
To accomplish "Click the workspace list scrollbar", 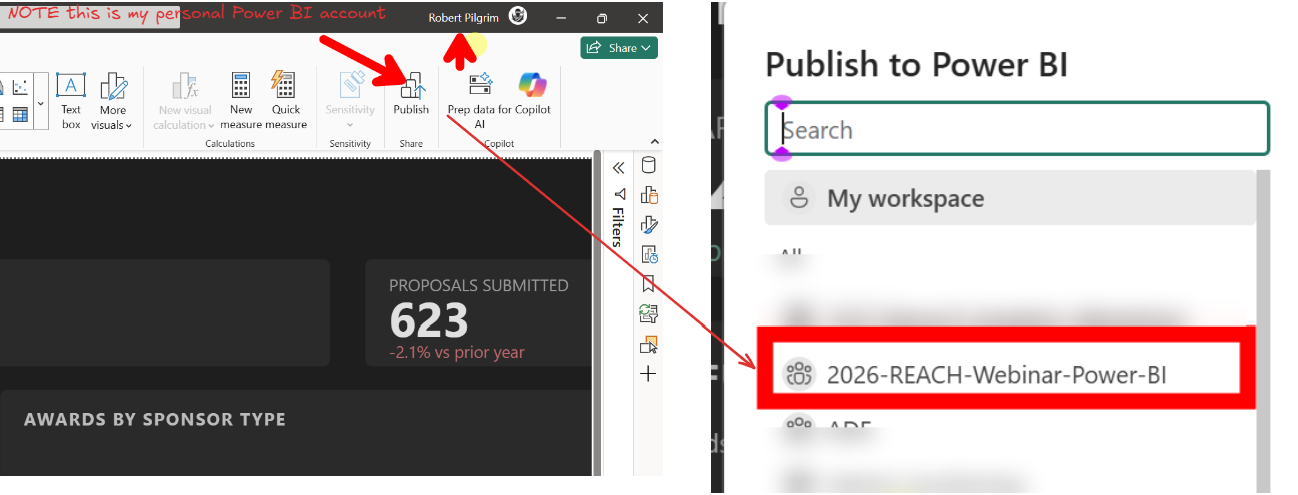I will 1264,330.
